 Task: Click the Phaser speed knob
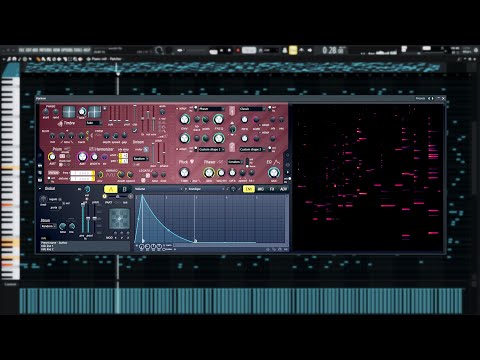coord(242,173)
